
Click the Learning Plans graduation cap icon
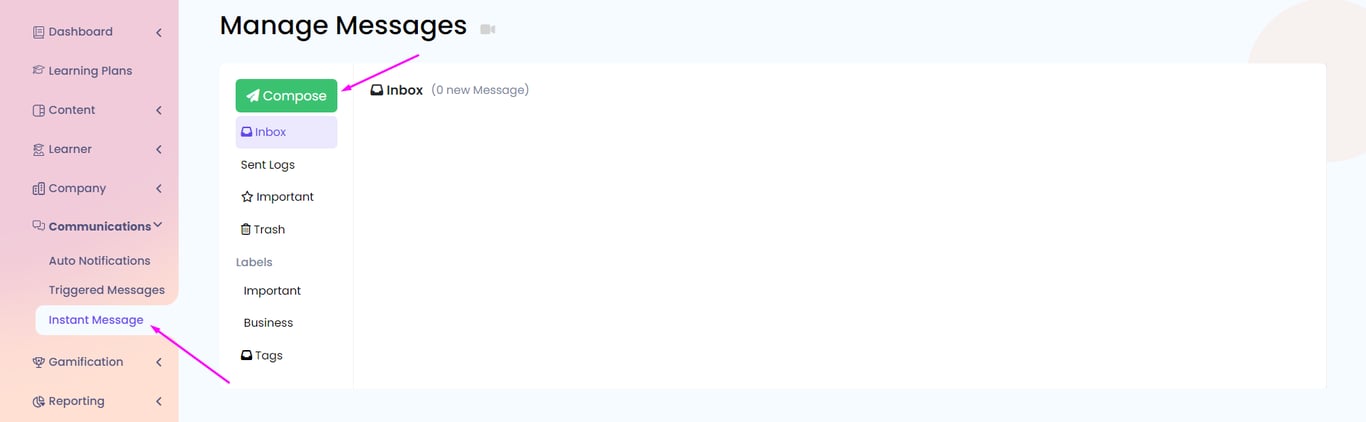tap(39, 71)
